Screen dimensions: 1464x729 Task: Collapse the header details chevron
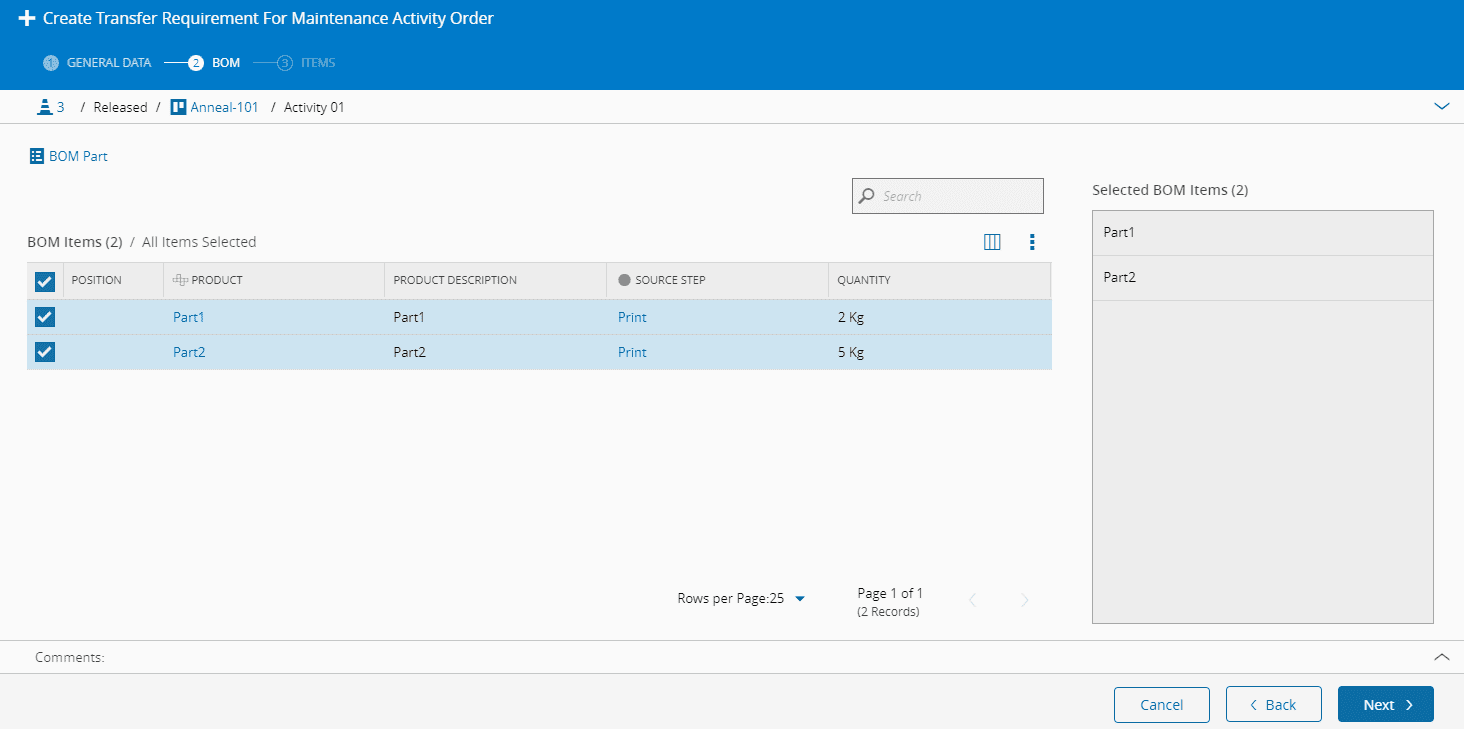click(x=1441, y=106)
